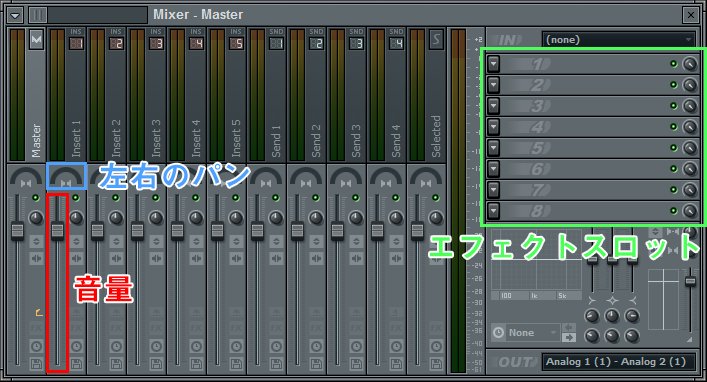Click swap stereo channels icon on Master track
The width and height of the screenshot is (707, 382).
(x=36, y=258)
